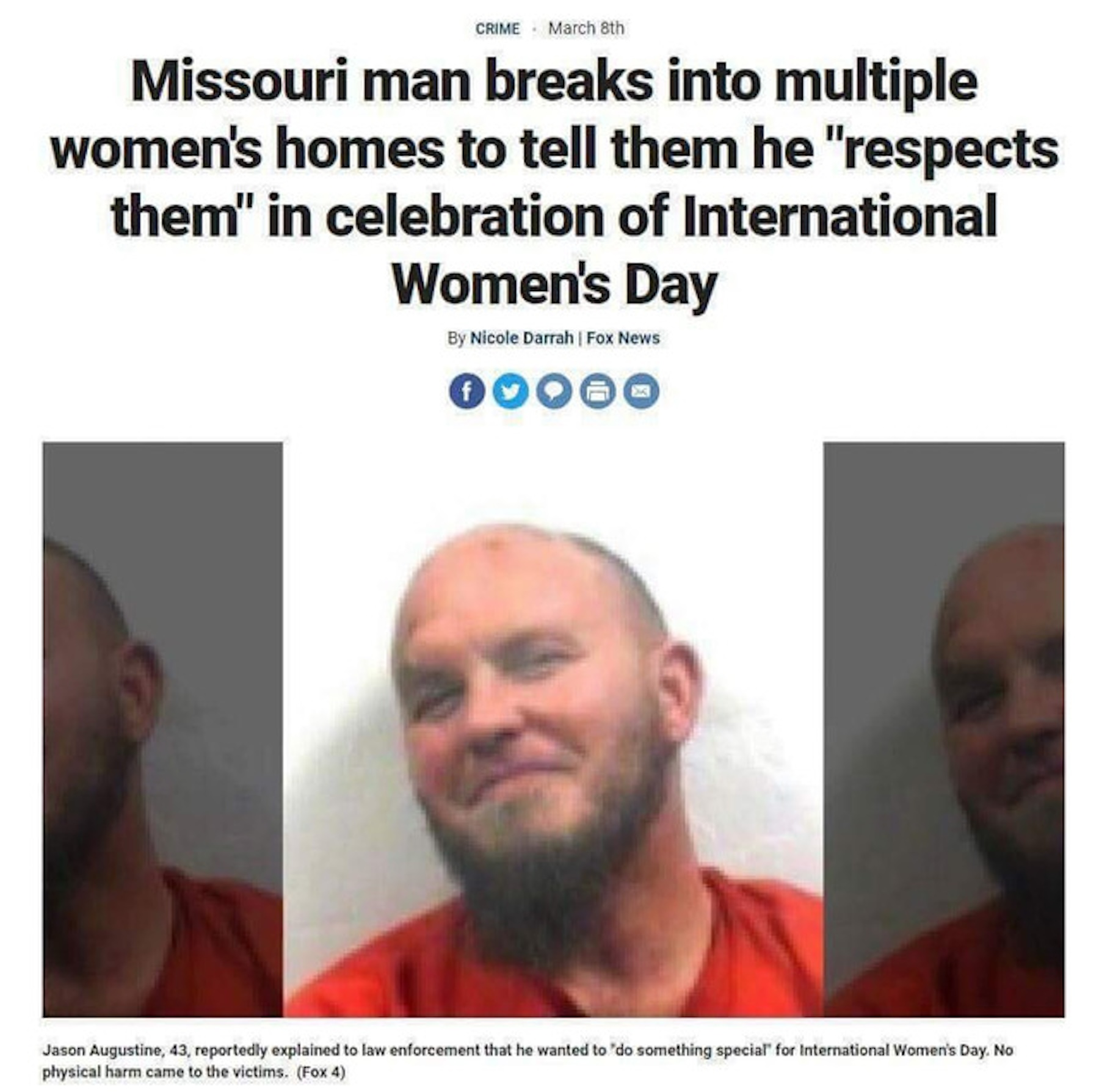The image size is (1099, 1092).
Task: Follow the Fox News byline link
Action: pos(623,338)
